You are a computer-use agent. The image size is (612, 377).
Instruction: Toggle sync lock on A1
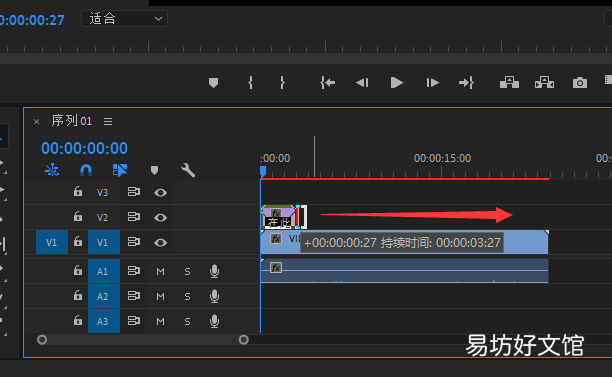133,270
